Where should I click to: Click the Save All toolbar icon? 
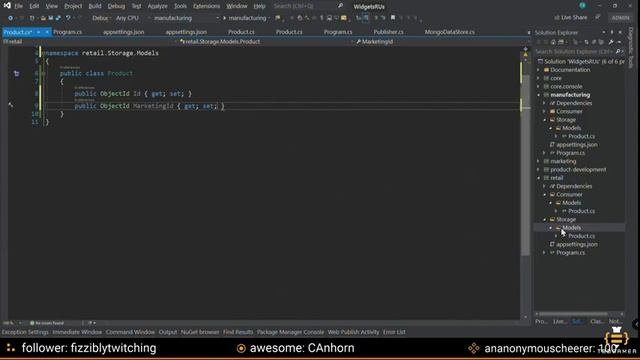[58, 18]
